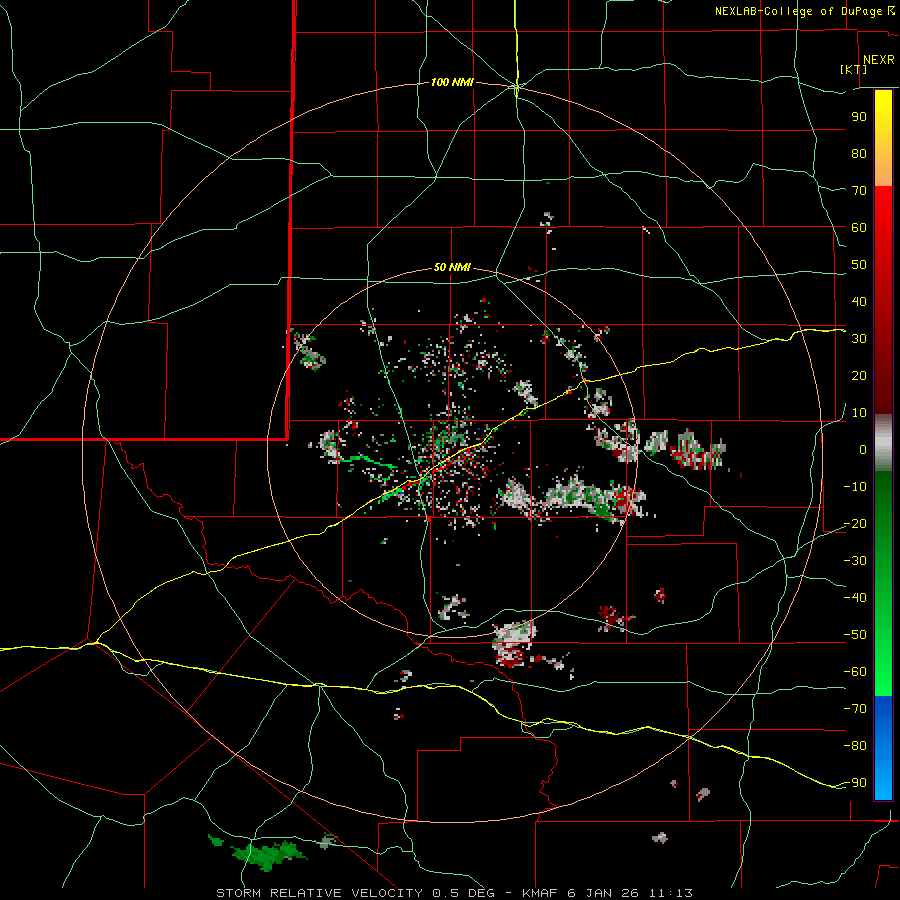
Task: Click the positive 70 scale value
Action: [859, 191]
